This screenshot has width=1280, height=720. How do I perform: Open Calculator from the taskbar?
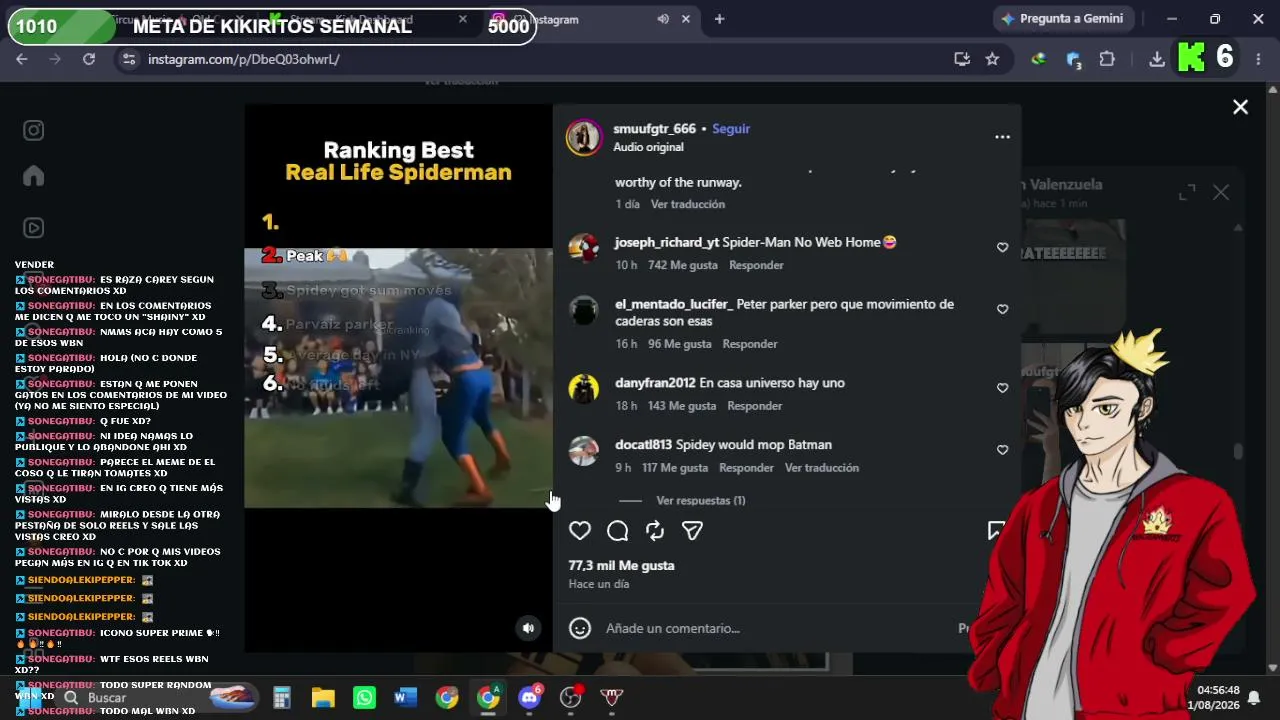[x=281, y=697]
